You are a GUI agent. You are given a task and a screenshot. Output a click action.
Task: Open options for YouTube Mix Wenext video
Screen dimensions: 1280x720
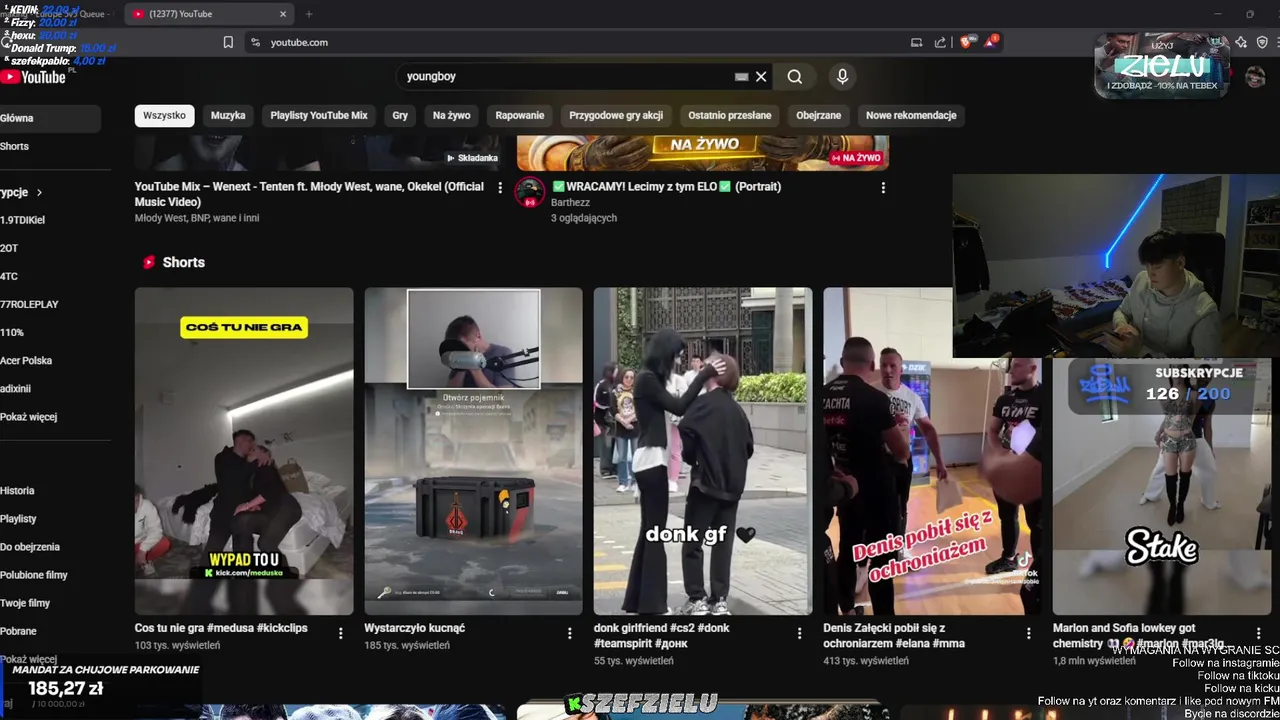tap(500, 187)
